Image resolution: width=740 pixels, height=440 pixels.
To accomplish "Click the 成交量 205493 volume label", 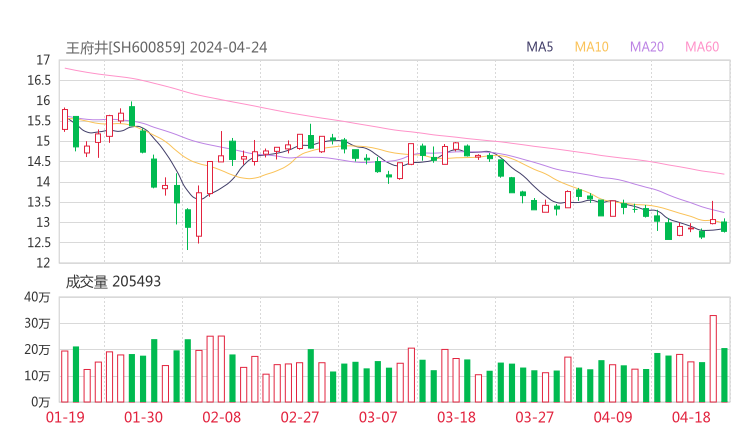I will click(113, 282).
